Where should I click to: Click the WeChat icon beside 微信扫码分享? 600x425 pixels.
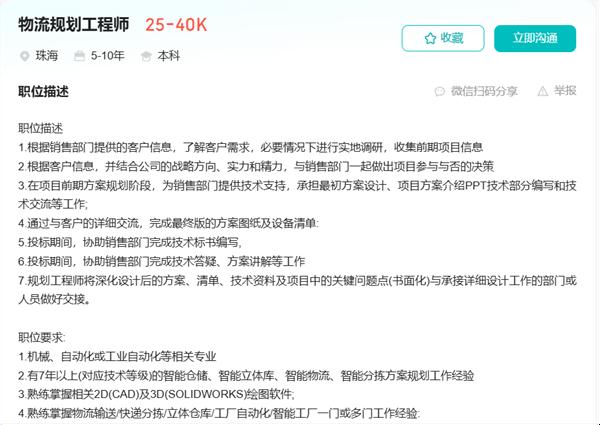point(440,91)
